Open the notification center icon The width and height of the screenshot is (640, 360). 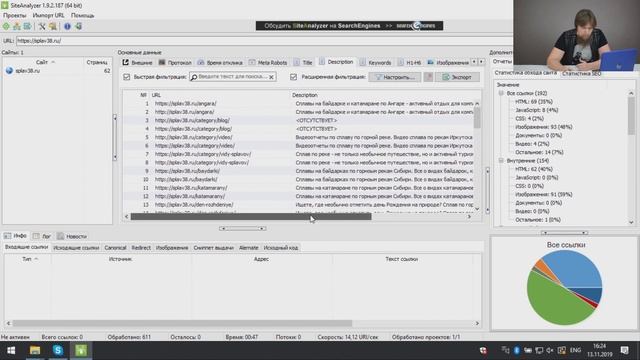click(x=624, y=350)
